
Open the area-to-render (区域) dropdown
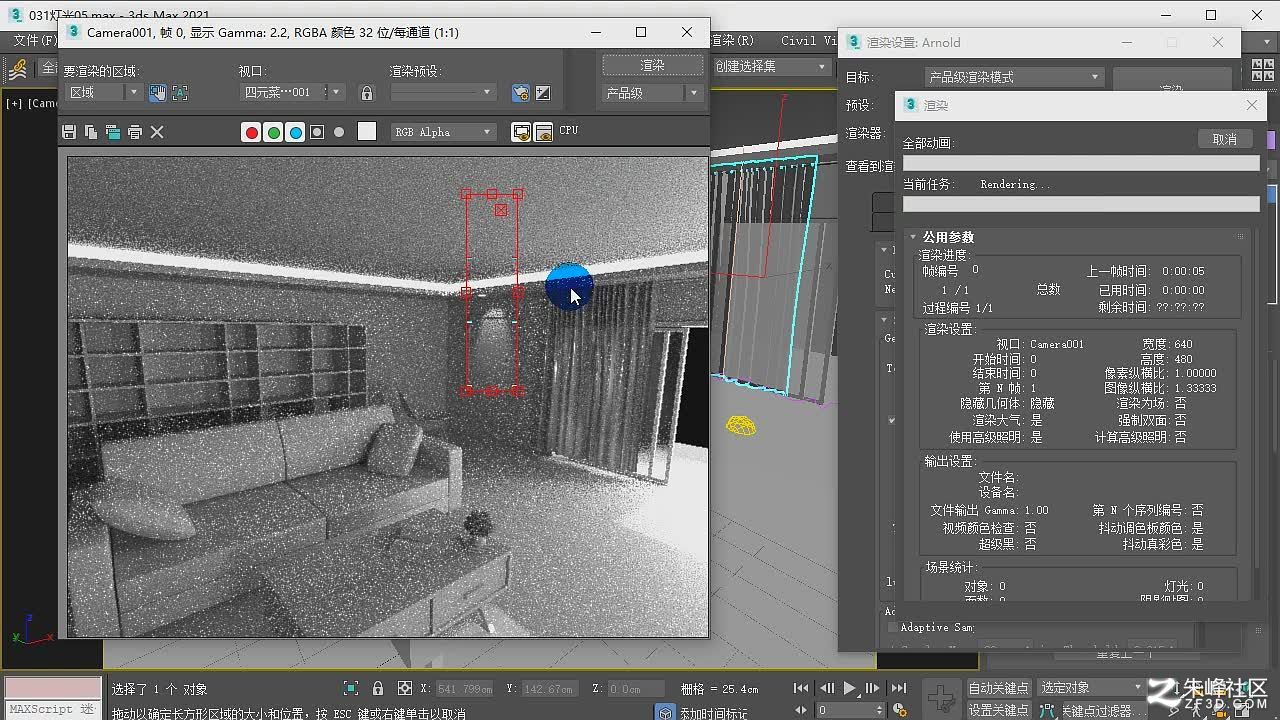104,92
